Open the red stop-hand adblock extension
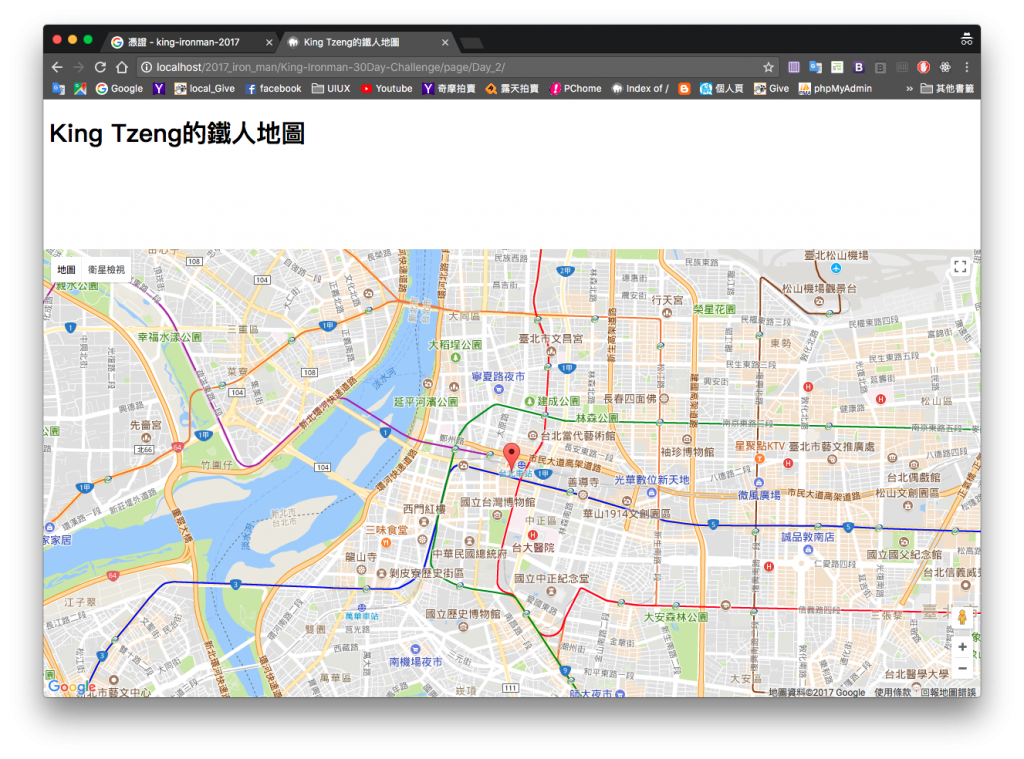Viewport: 1024px width, 759px height. pos(923,67)
